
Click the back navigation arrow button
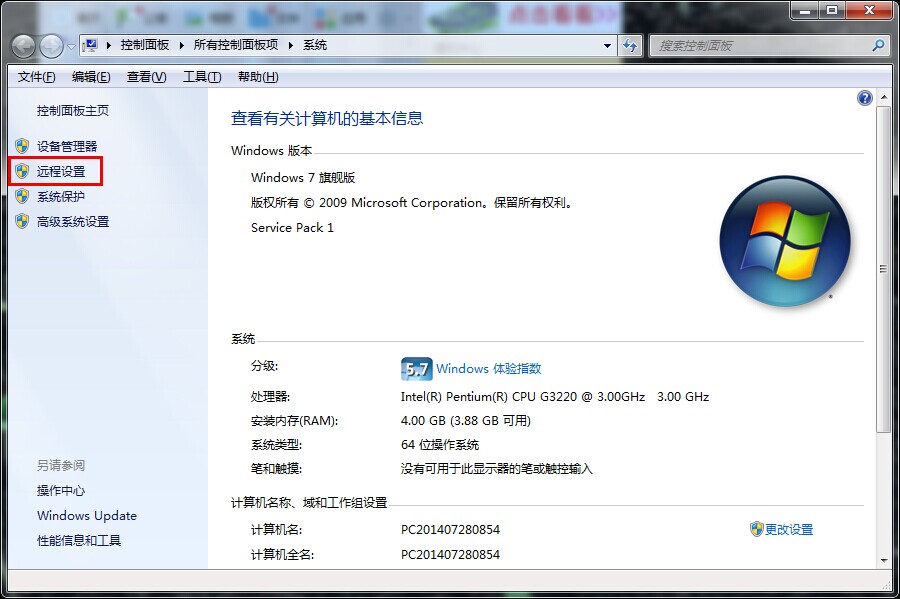pos(24,46)
